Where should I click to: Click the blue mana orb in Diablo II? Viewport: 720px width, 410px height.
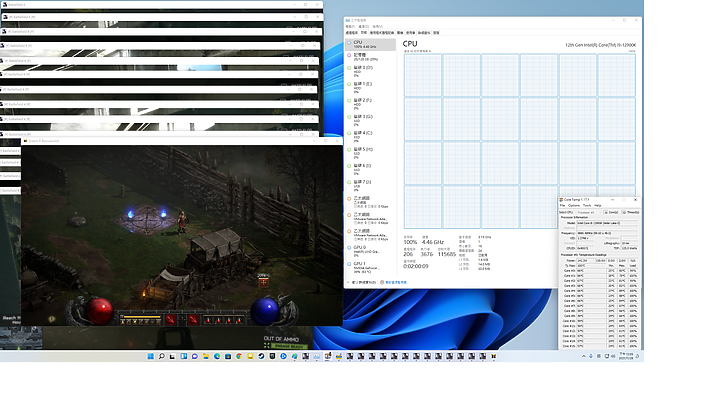[265, 311]
